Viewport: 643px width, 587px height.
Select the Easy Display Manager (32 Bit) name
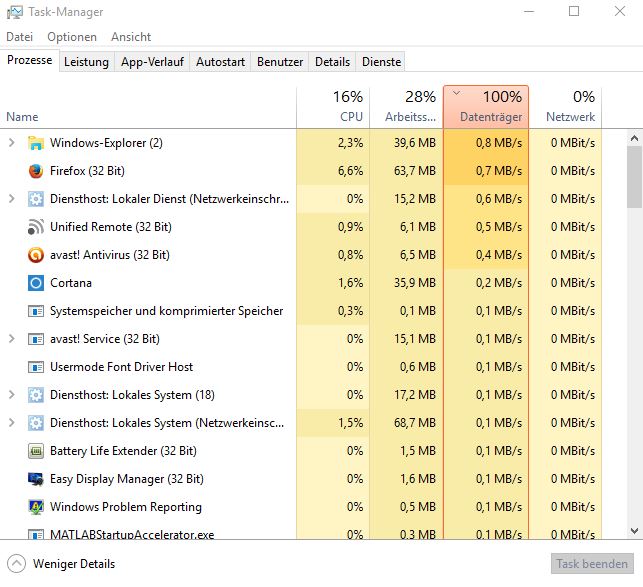(x=127, y=479)
